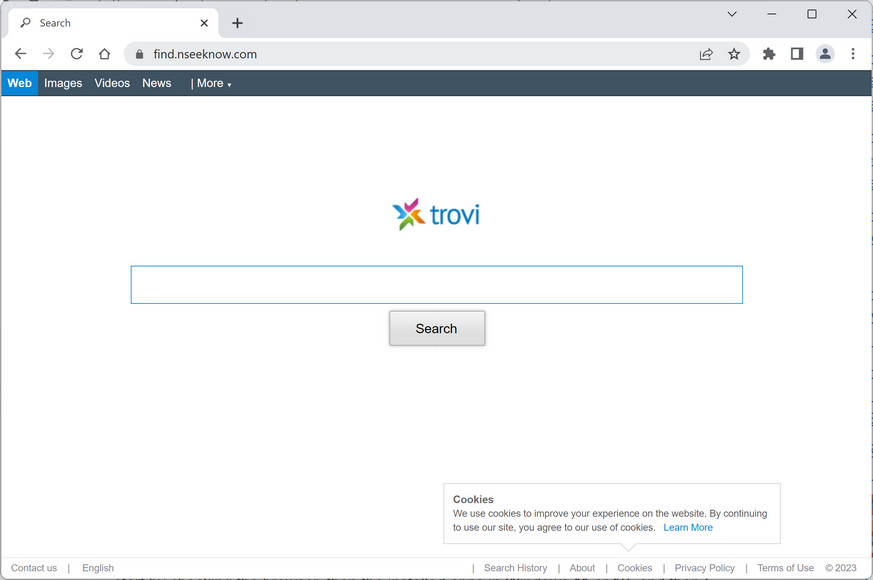Open the three-dot browser menu

(x=853, y=54)
